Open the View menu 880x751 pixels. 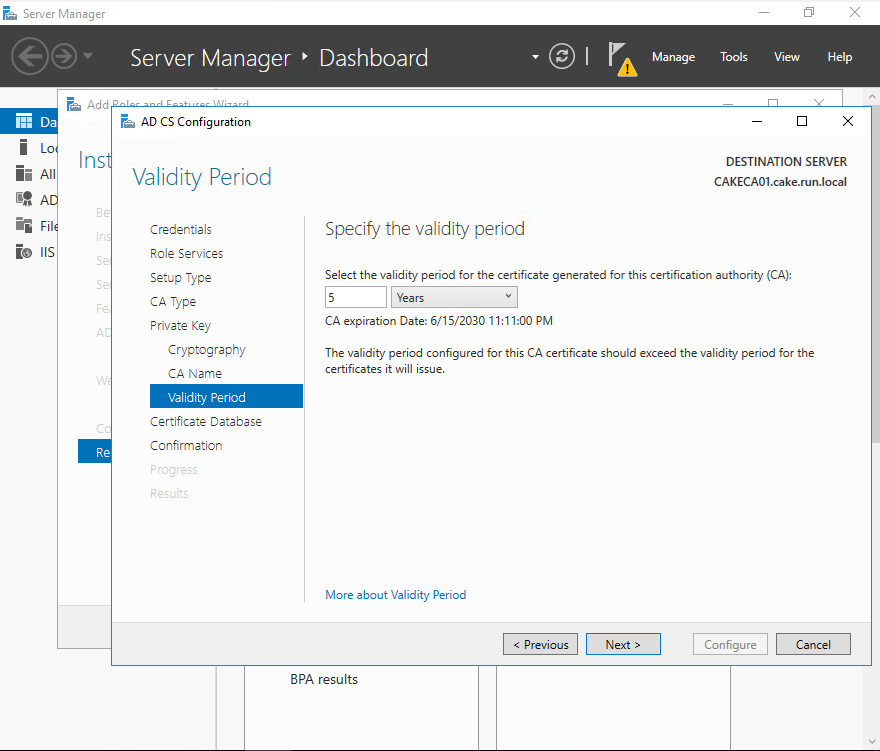coord(786,57)
